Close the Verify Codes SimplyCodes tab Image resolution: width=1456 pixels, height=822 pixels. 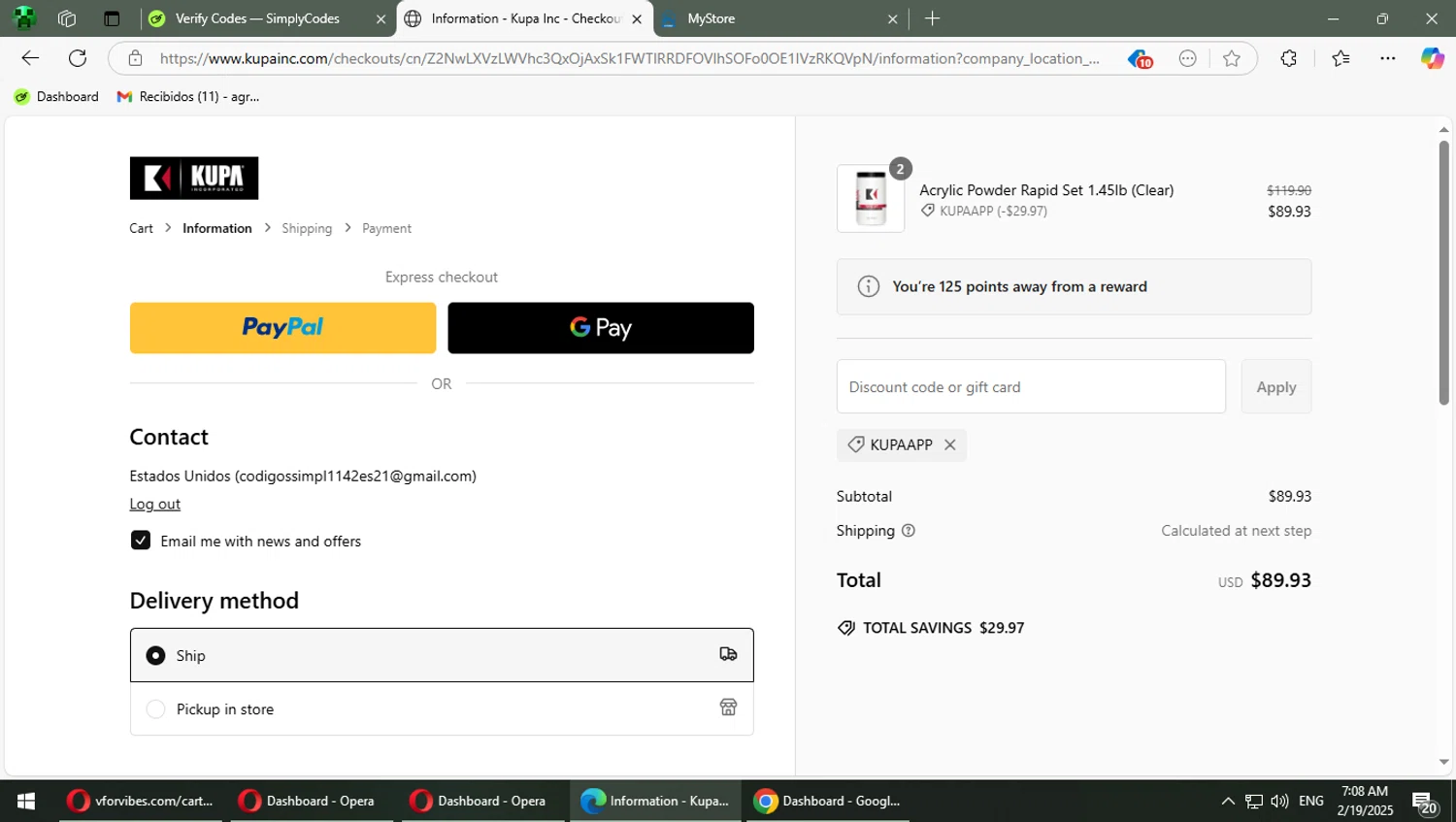[381, 18]
